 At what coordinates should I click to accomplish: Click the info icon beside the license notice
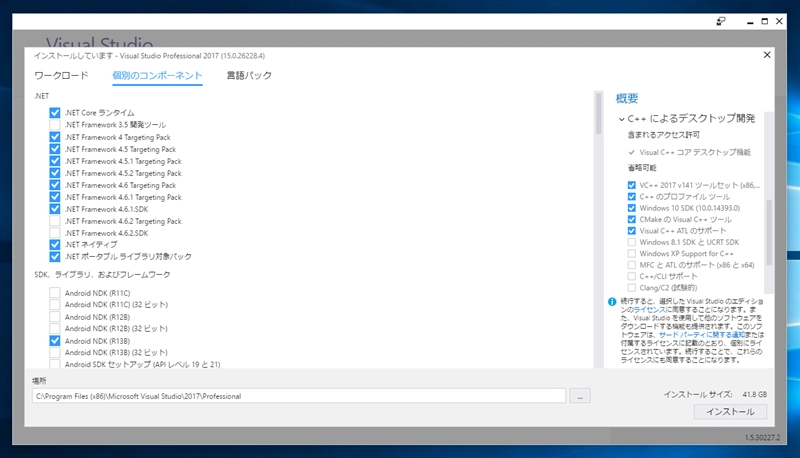pyautogui.click(x=612, y=302)
